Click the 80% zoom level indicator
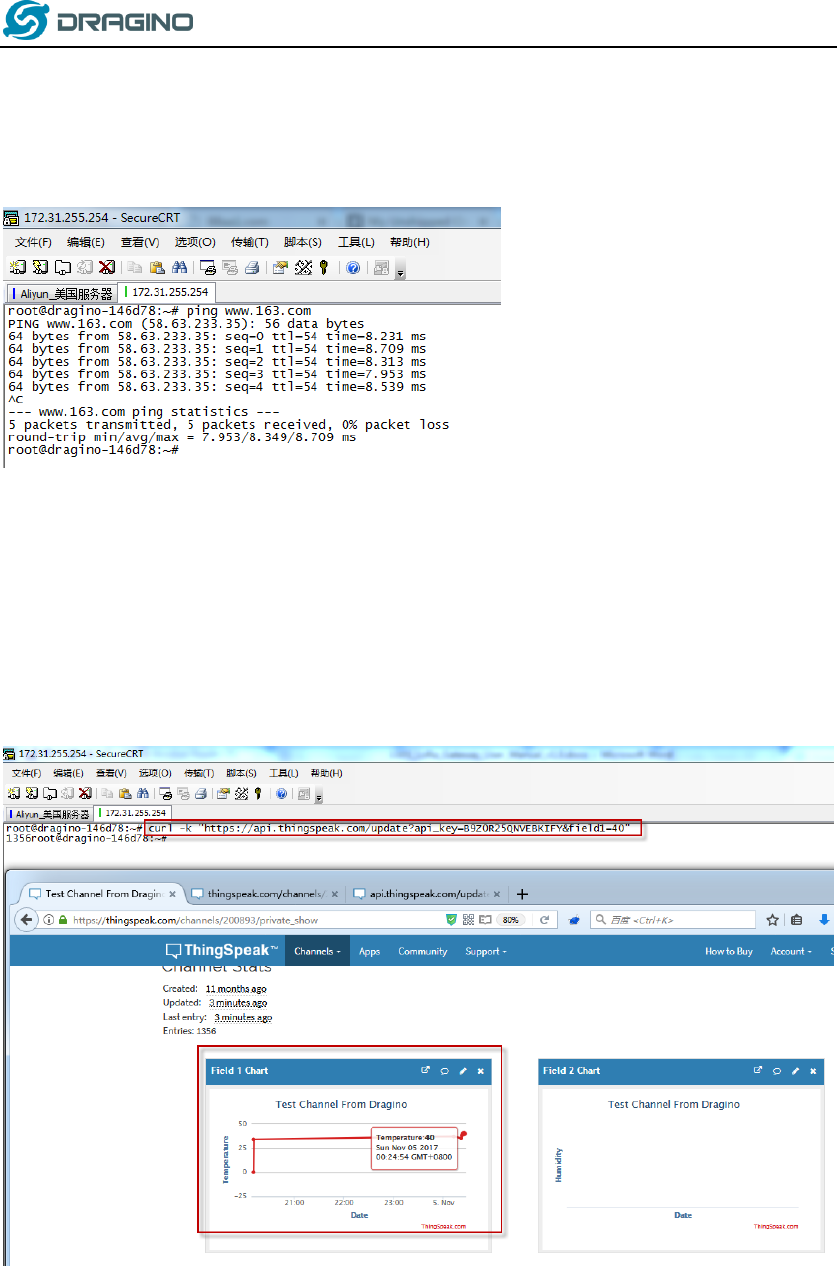The image size is (837, 1266). pyautogui.click(x=510, y=919)
